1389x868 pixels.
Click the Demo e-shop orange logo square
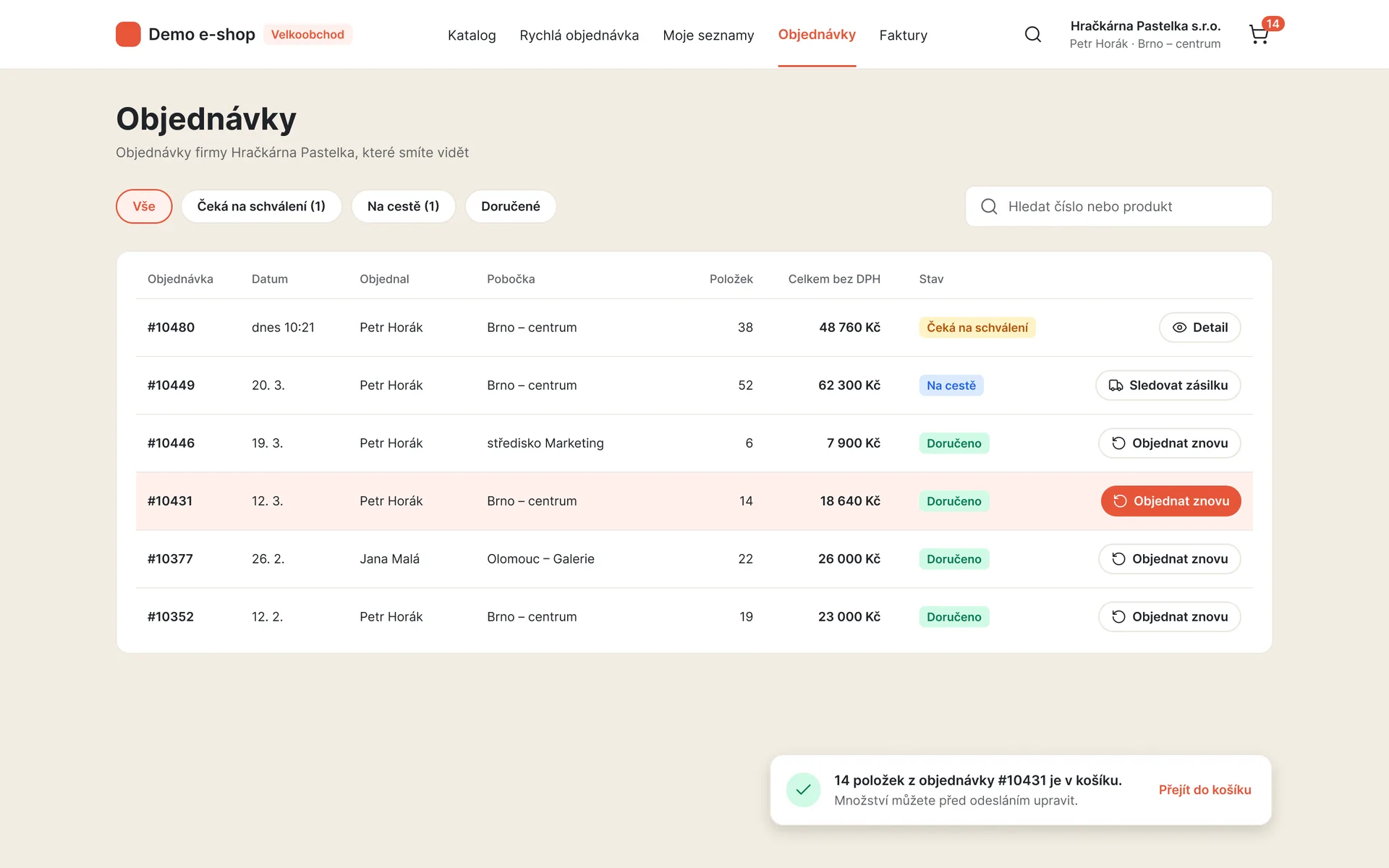pos(128,34)
